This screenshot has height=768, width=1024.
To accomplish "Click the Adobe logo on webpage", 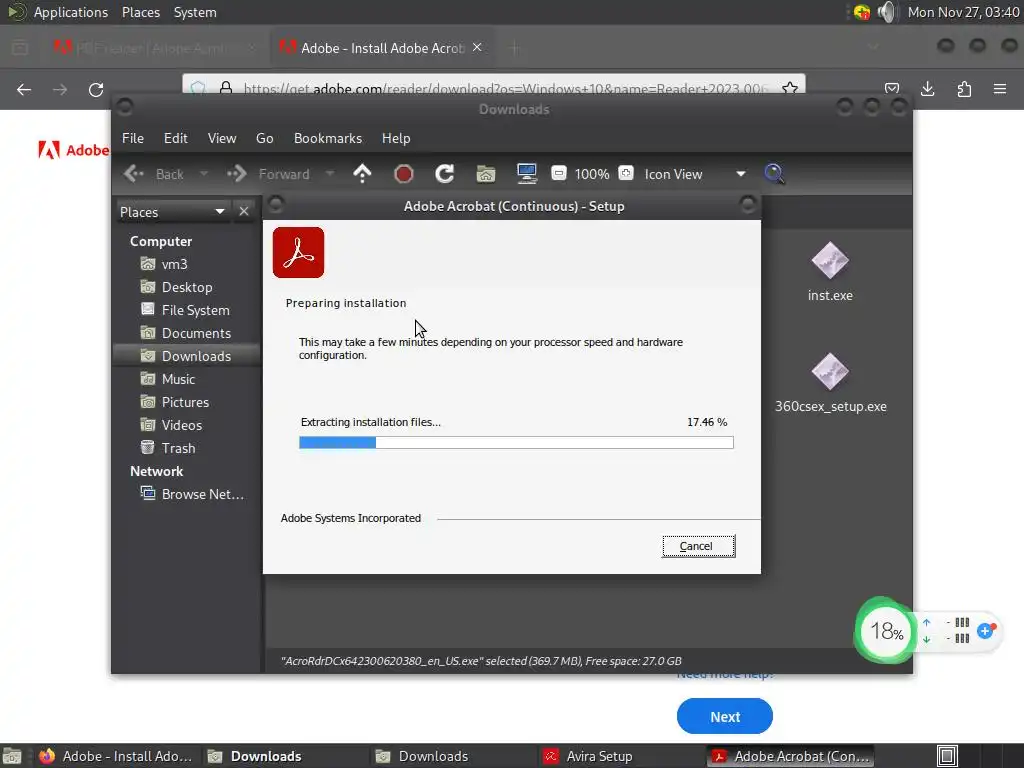I will (73, 150).
